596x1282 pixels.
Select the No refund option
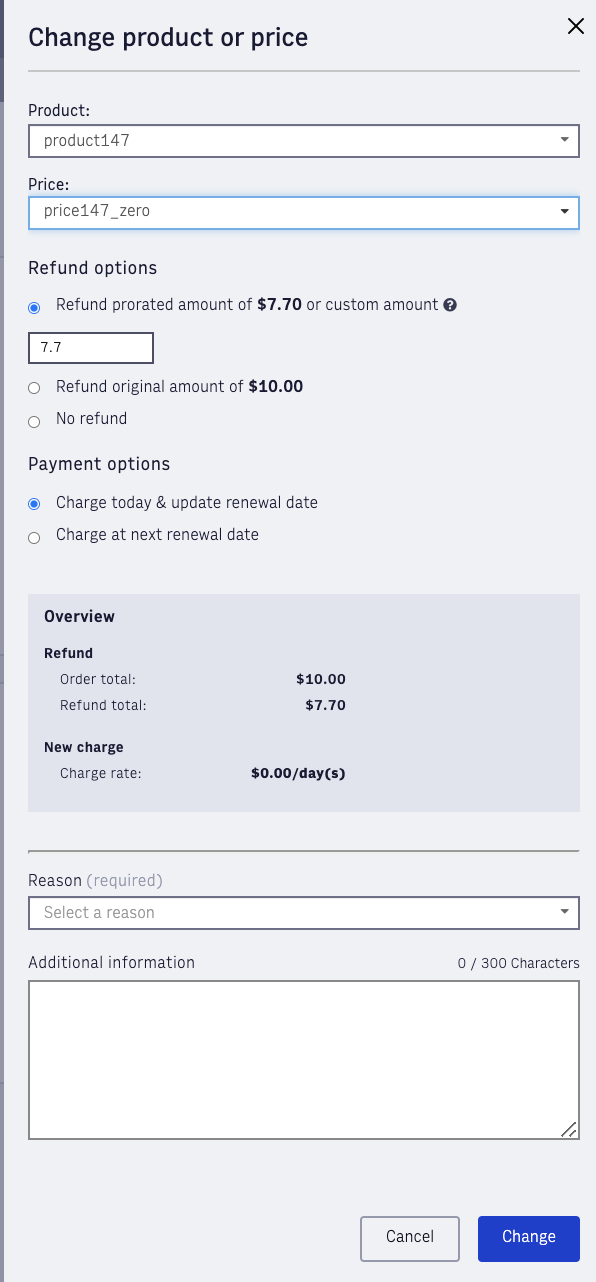tap(34, 421)
